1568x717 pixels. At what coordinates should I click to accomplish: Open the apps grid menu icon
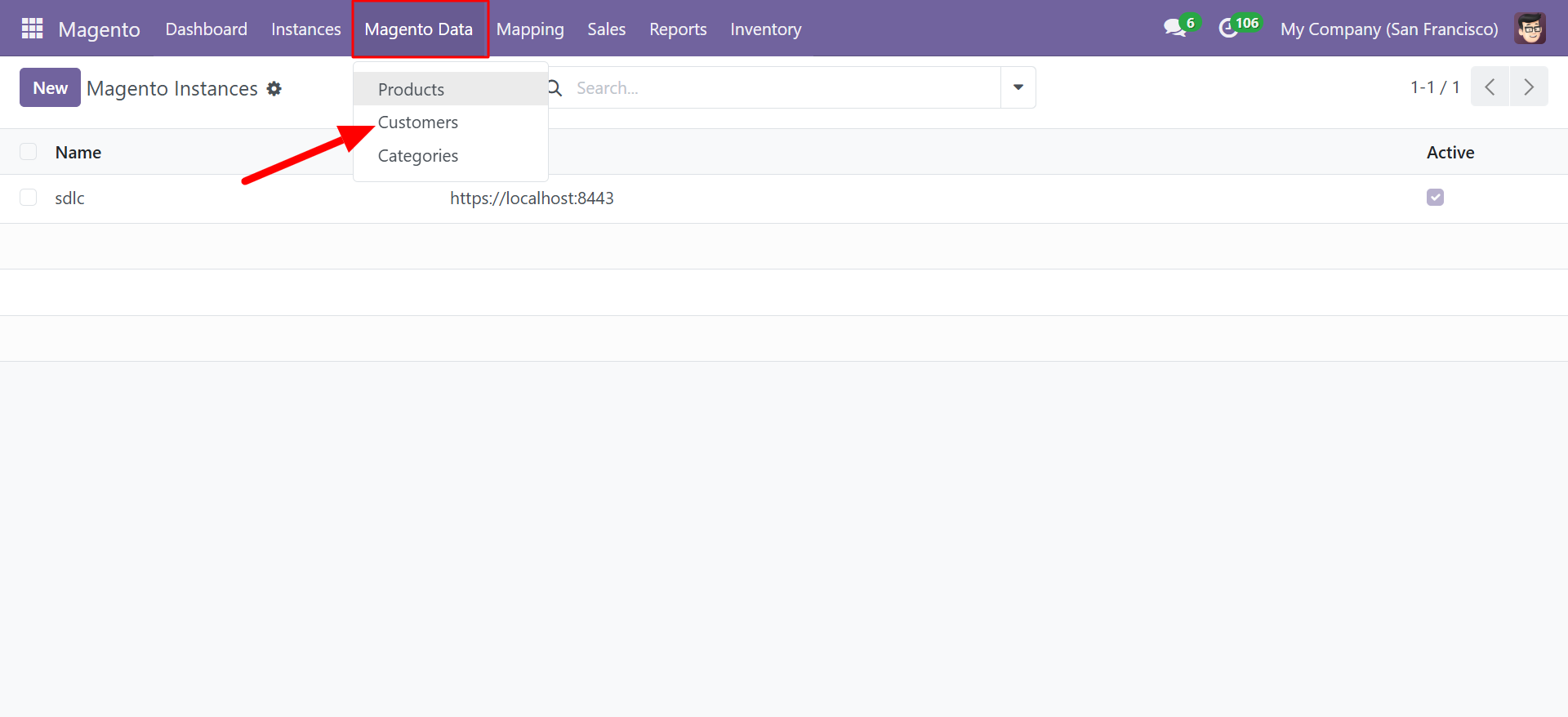point(32,29)
